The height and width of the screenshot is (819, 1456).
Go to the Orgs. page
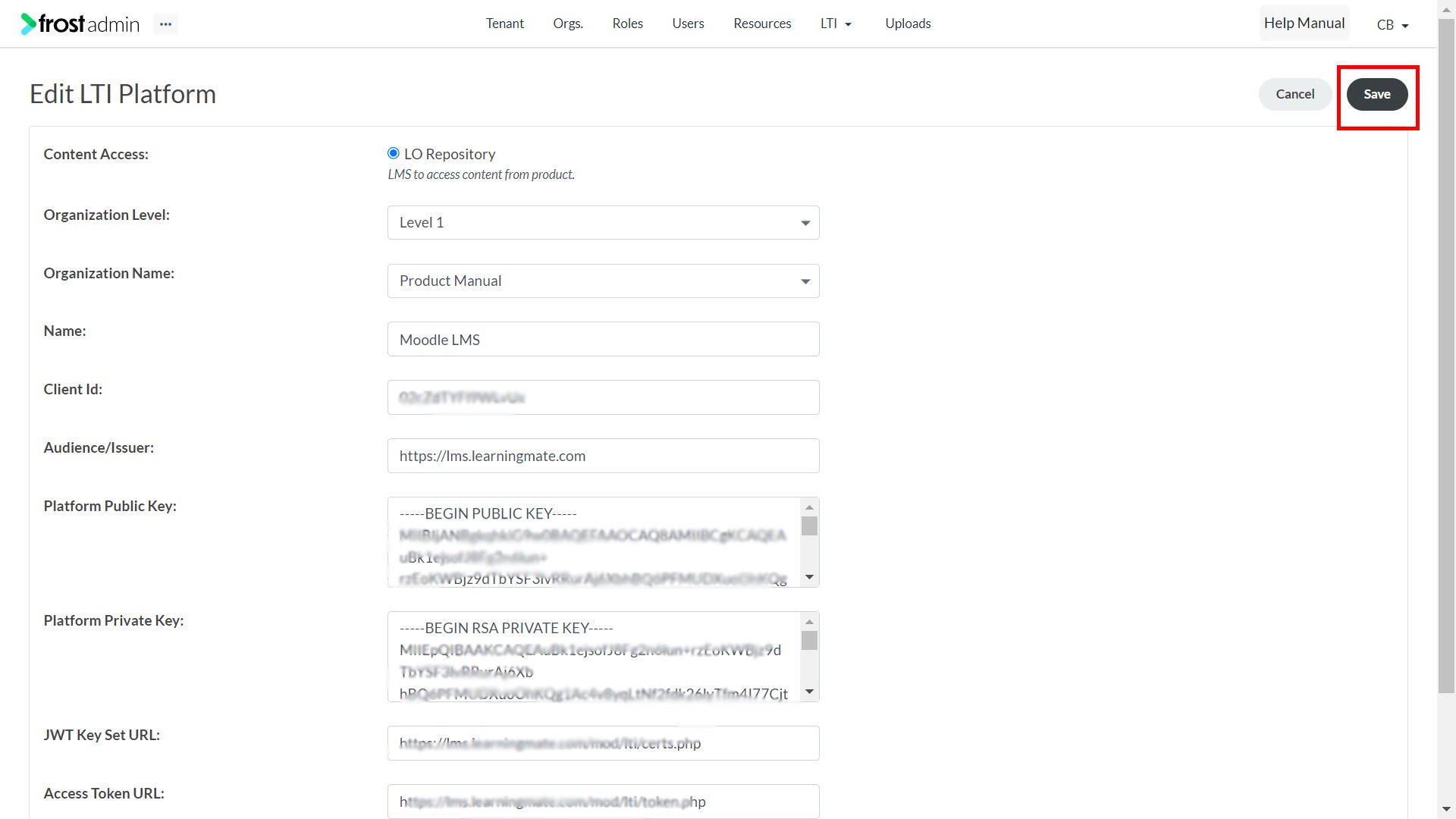pos(568,24)
